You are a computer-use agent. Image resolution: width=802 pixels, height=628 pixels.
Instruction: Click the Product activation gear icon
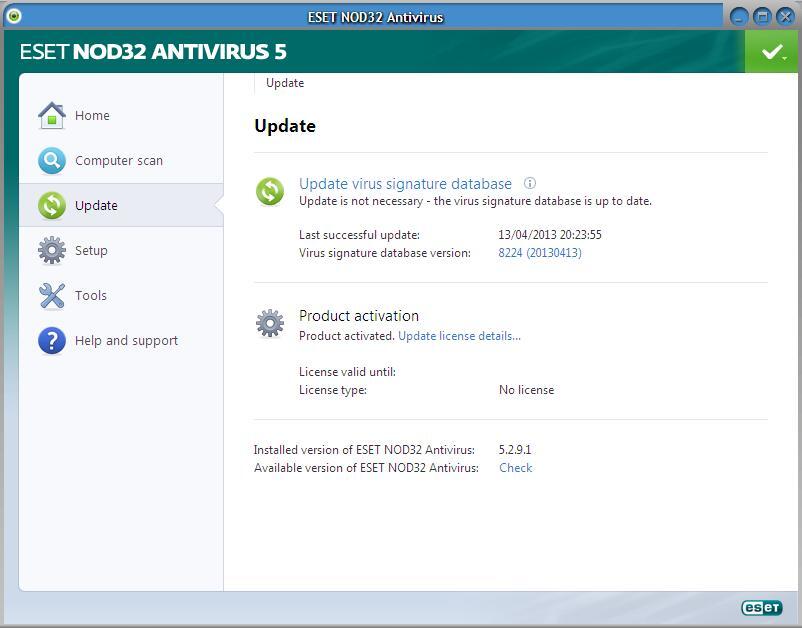tap(270, 323)
